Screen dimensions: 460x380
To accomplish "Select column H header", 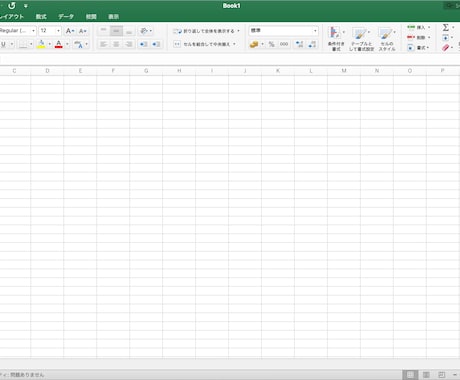I will [x=179, y=71].
